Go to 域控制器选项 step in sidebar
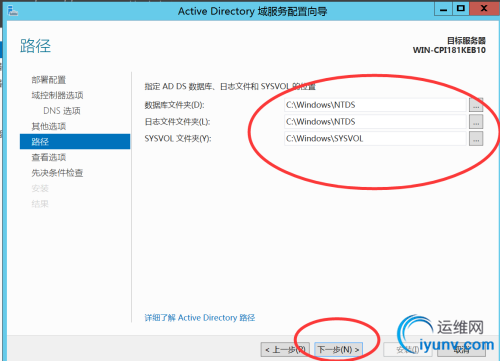 tap(57, 95)
